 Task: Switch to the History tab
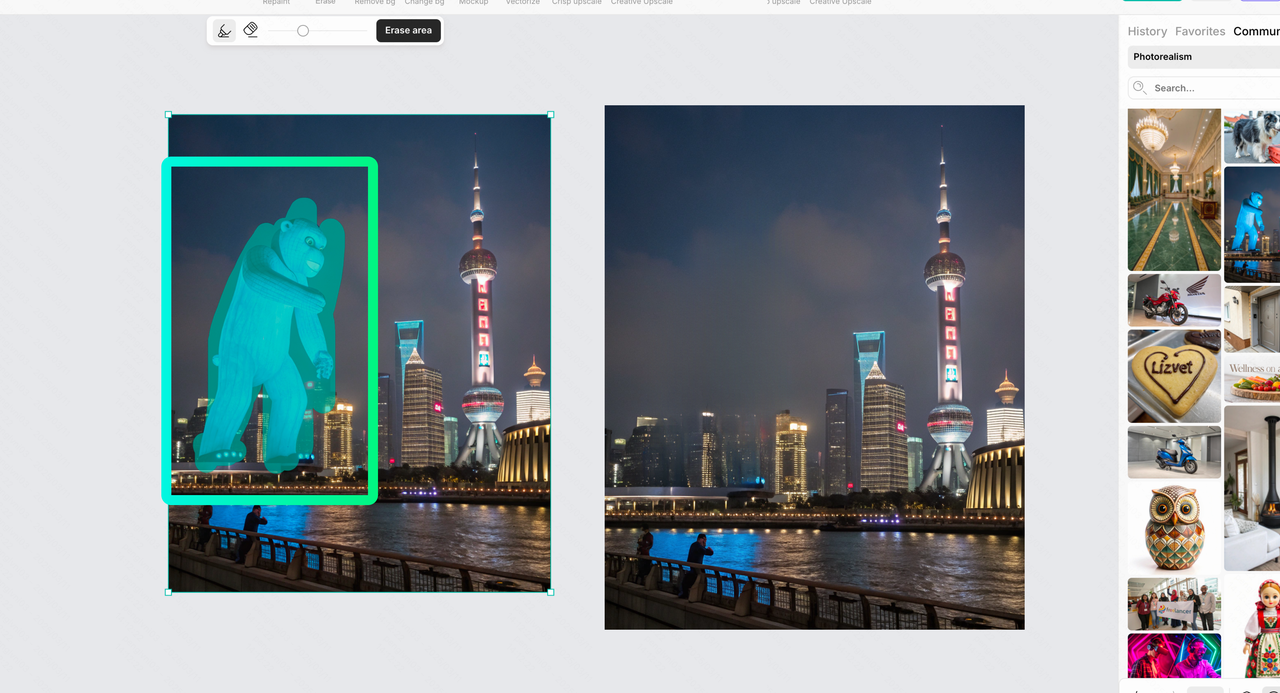click(1147, 31)
